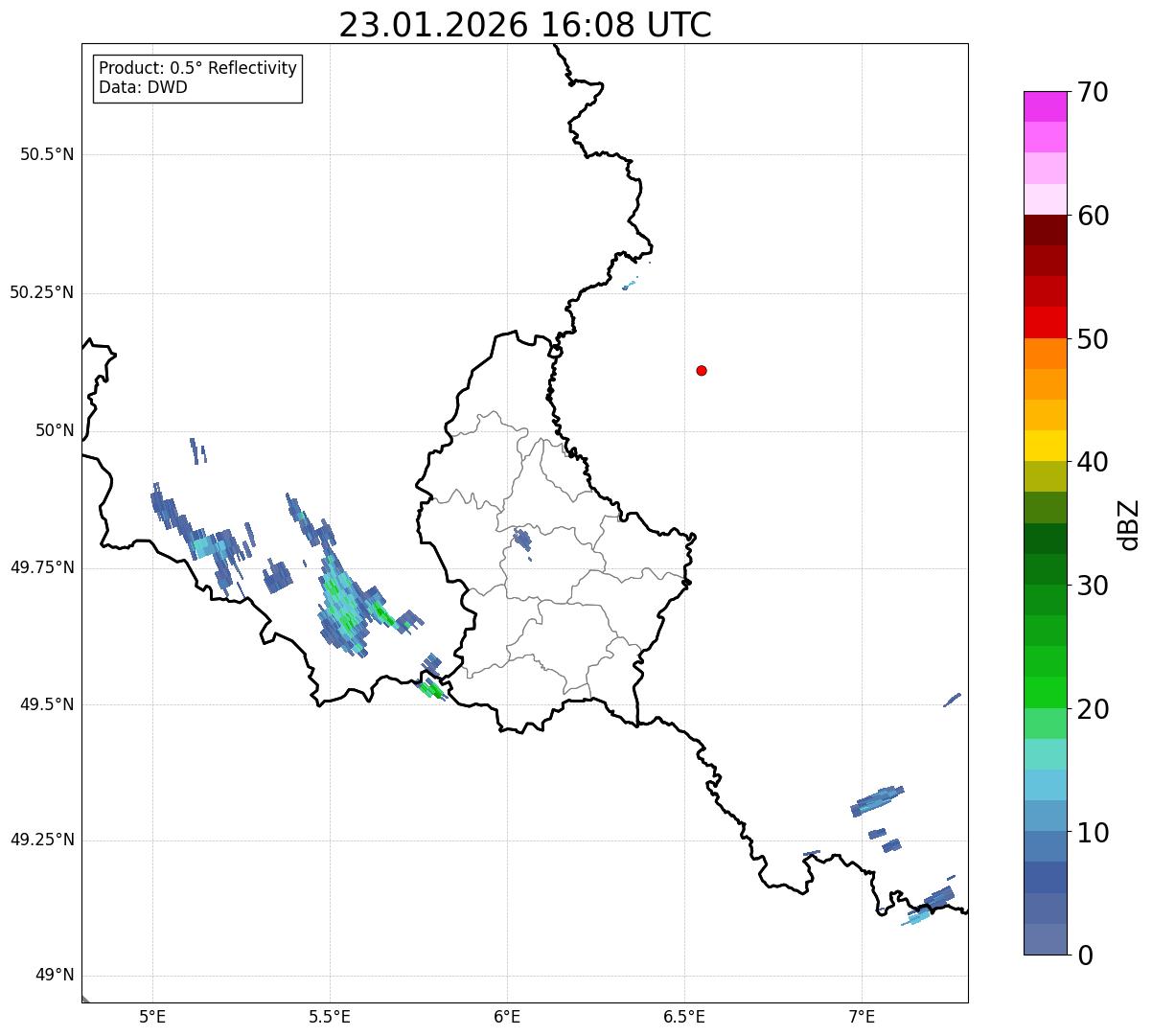
Task: Click the small echo inside central Luxembourg
Action: (x=522, y=541)
